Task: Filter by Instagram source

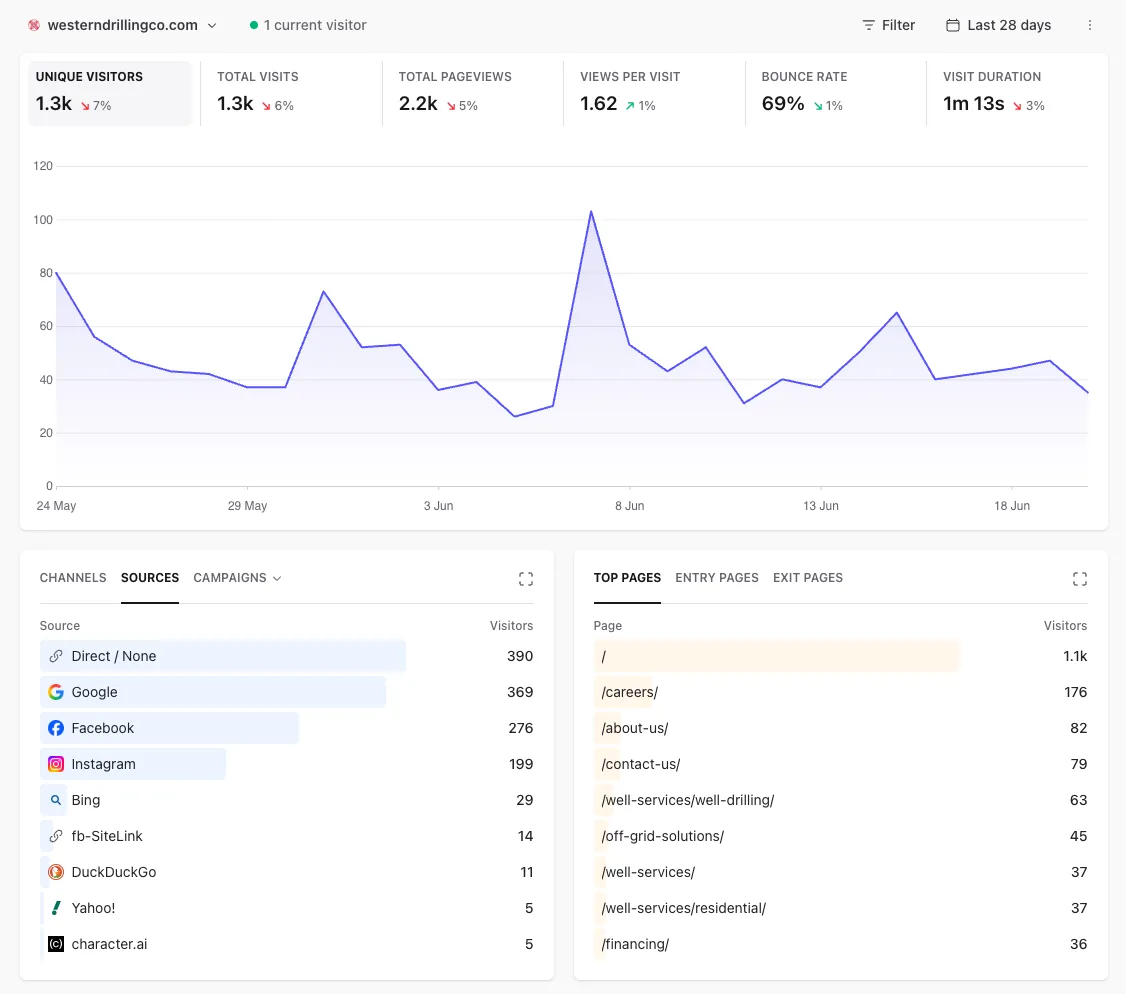Action: (x=103, y=763)
